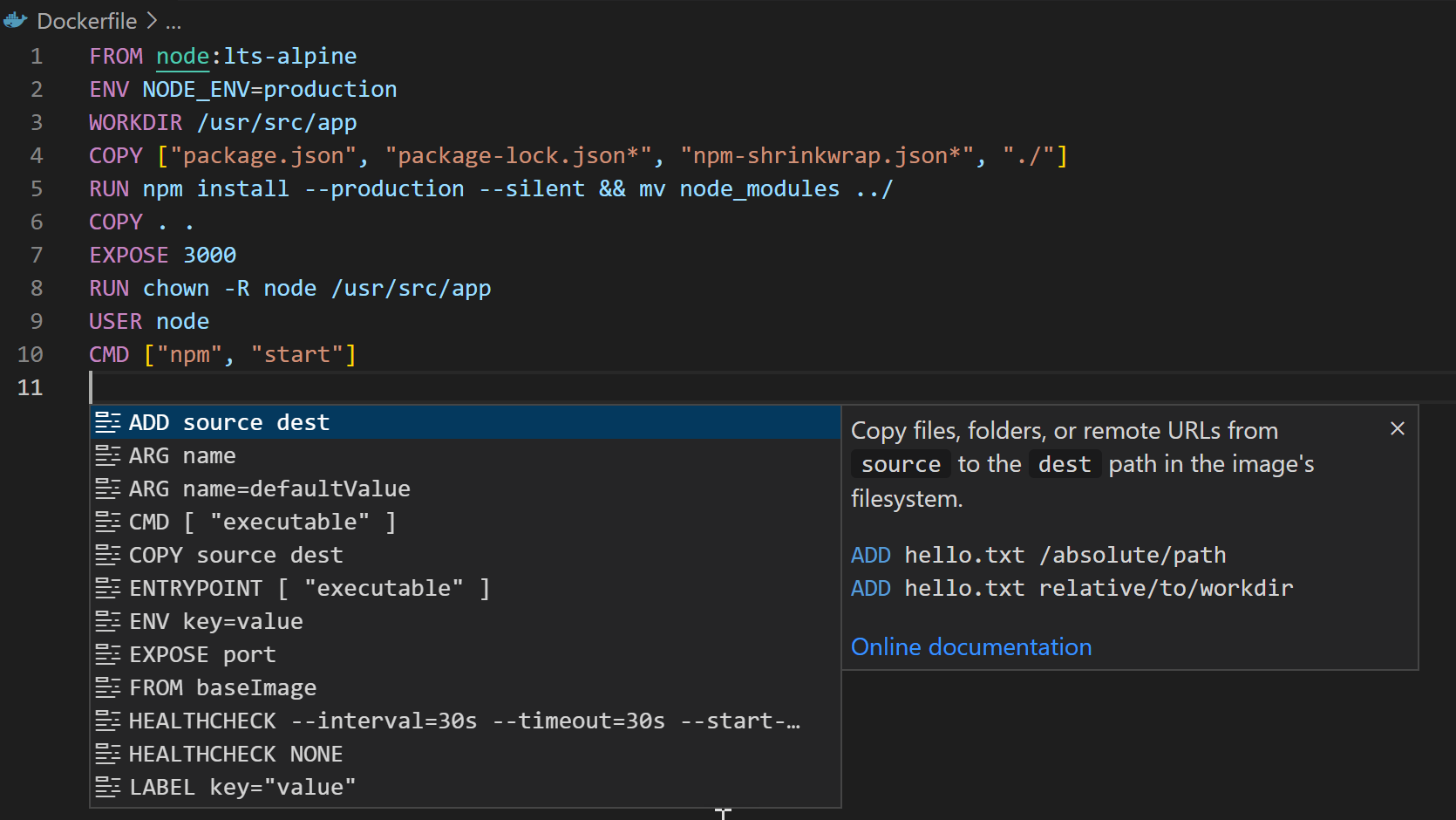Close the suggestion documentation panel

[1398, 428]
